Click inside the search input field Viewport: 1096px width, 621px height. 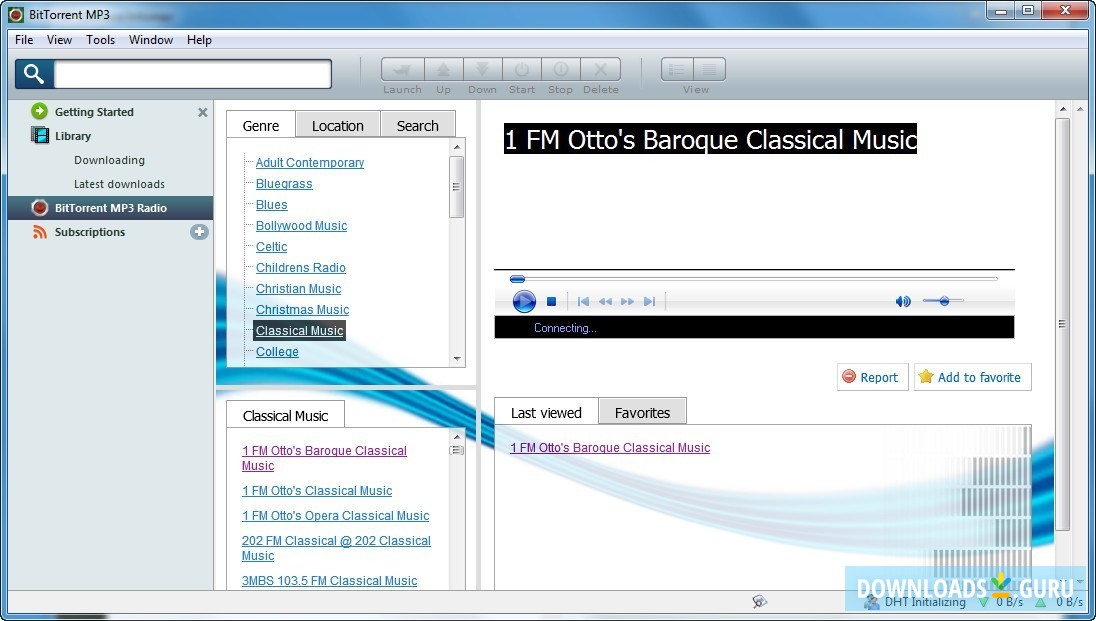pyautogui.click(x=192, y=73)
